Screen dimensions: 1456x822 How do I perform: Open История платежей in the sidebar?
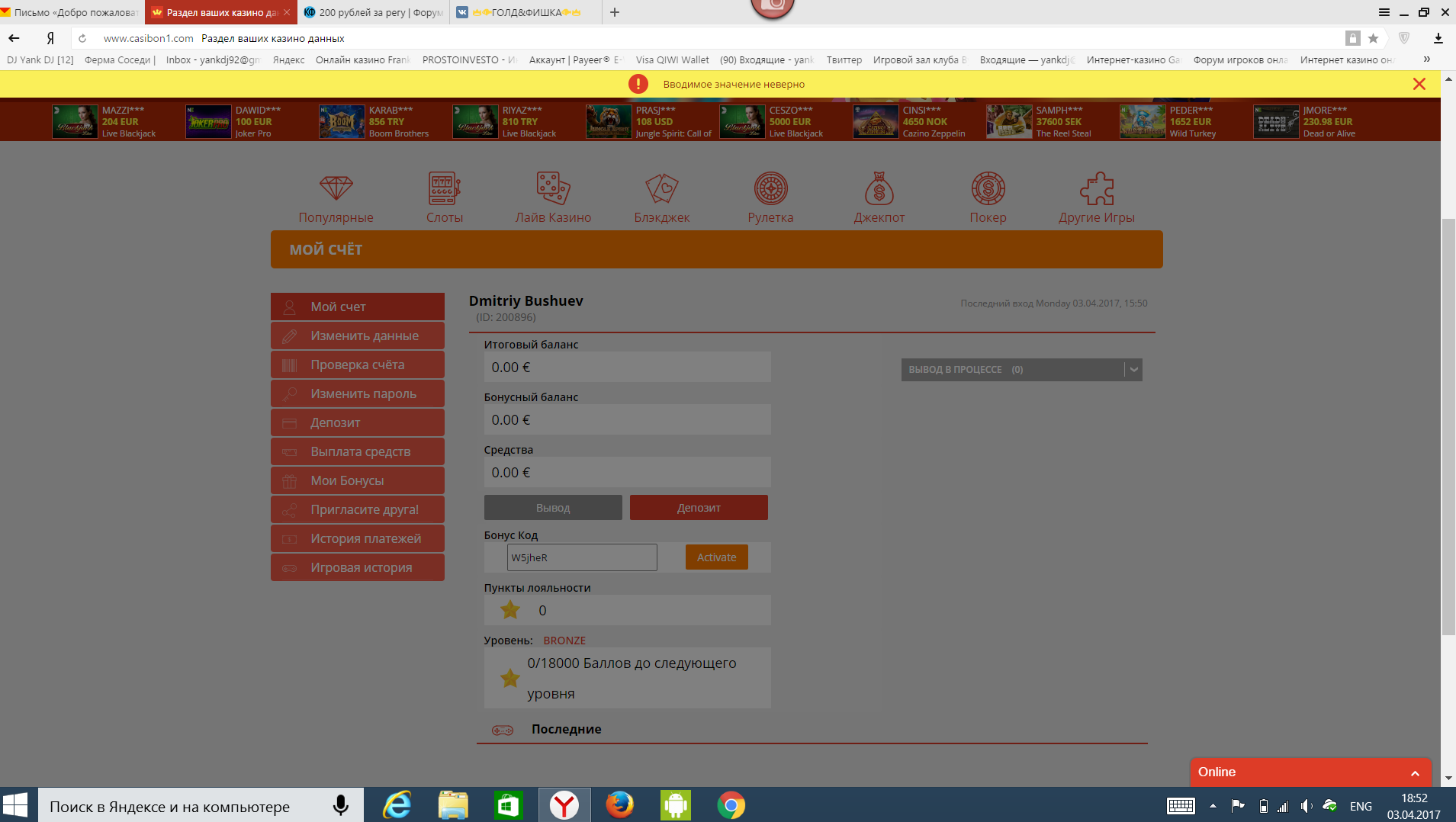click(357, 538)
